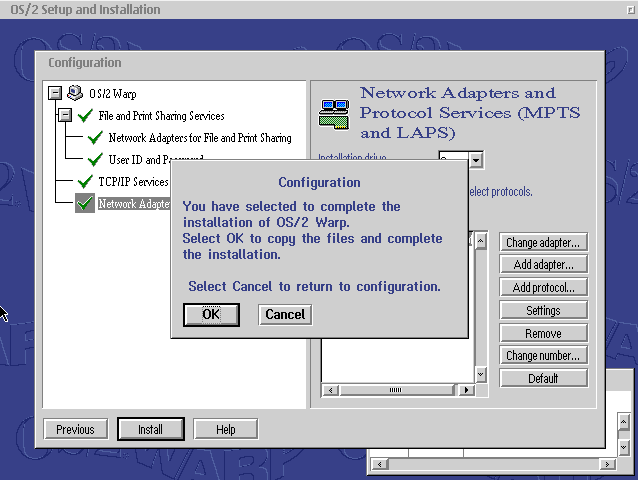The image size is (638, 480).
Task: Select File and Print Sharing Services tree item
Action: 161,116
